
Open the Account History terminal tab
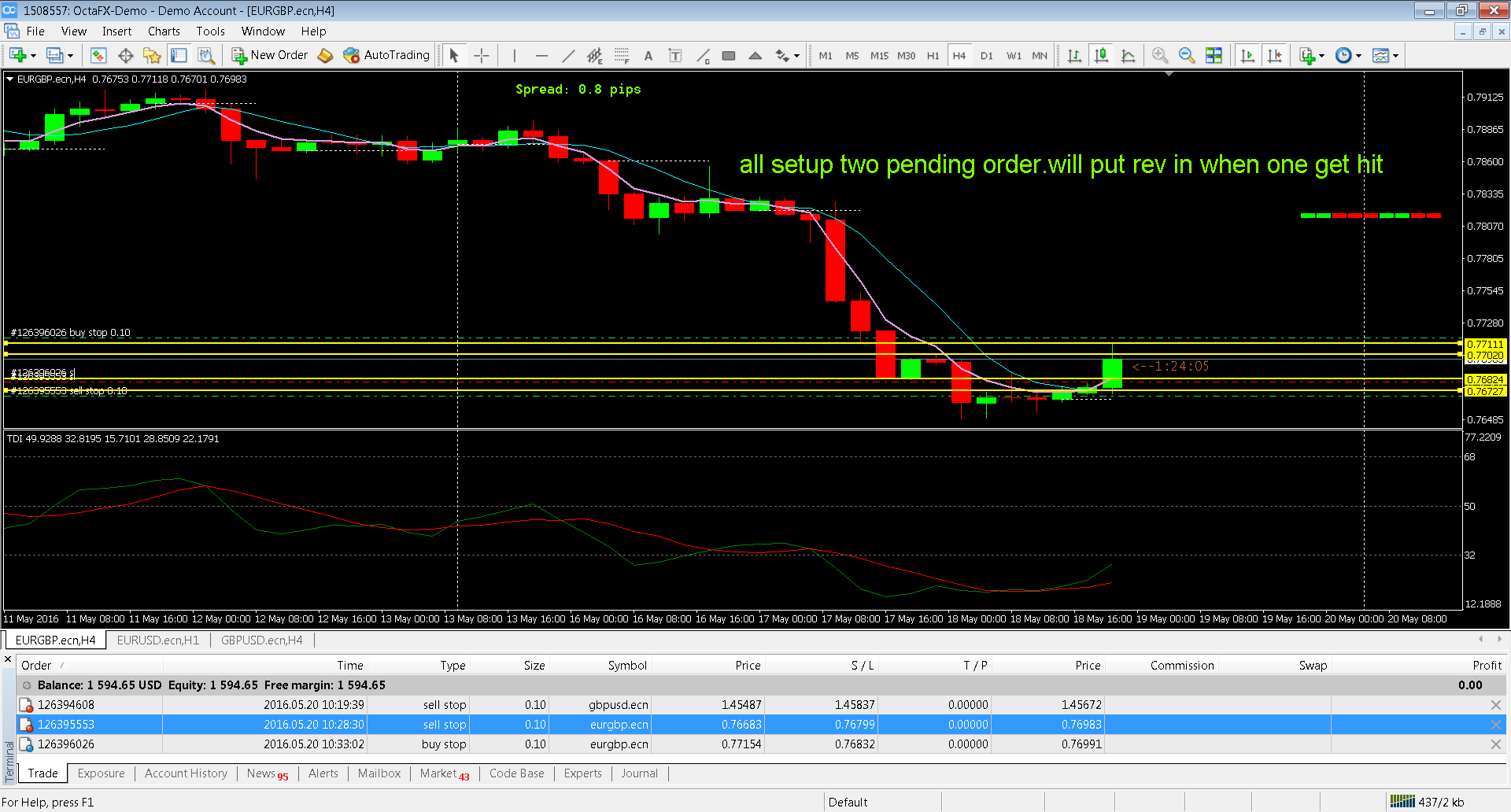point(186,773)
